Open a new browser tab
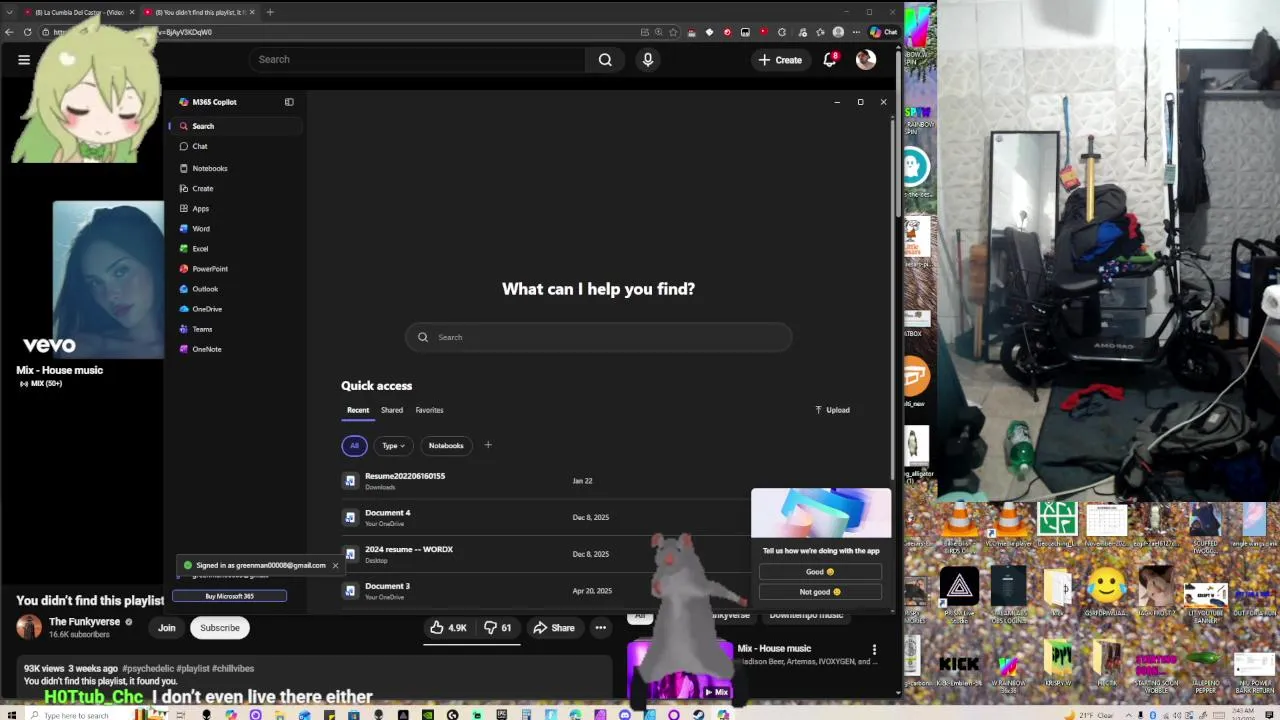 point(270,12)
